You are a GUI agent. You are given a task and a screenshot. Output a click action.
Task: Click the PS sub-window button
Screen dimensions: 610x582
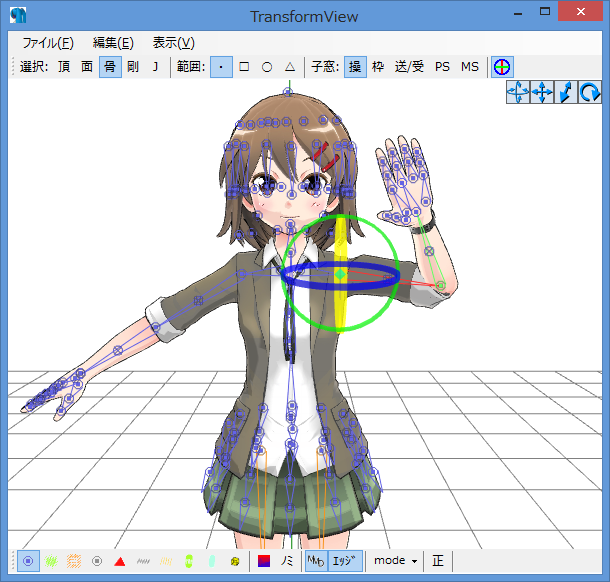[x=442, y=68]
